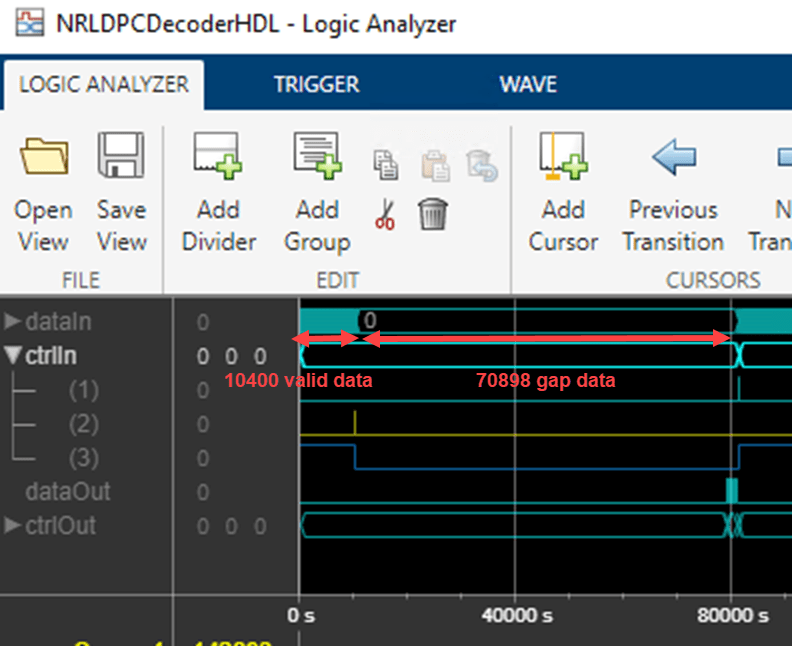Click the 0 s time axis label
Screen dimensions: 792x646
click(x=301, y=616)
